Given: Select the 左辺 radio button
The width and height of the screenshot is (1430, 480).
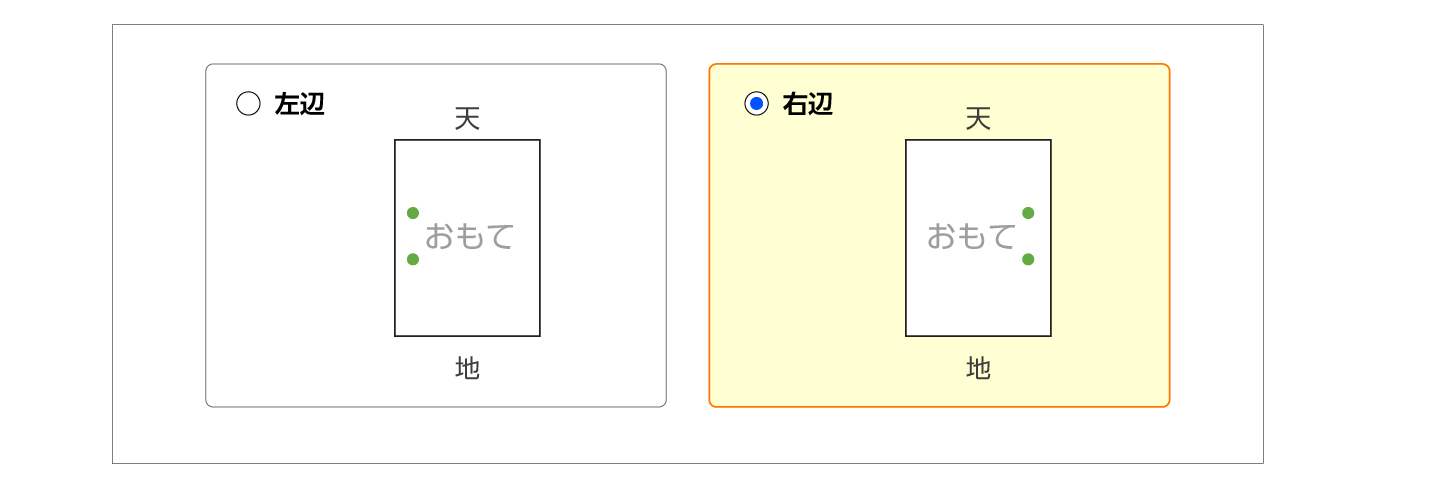Looking at the screenshot, I should pos(248,104).
